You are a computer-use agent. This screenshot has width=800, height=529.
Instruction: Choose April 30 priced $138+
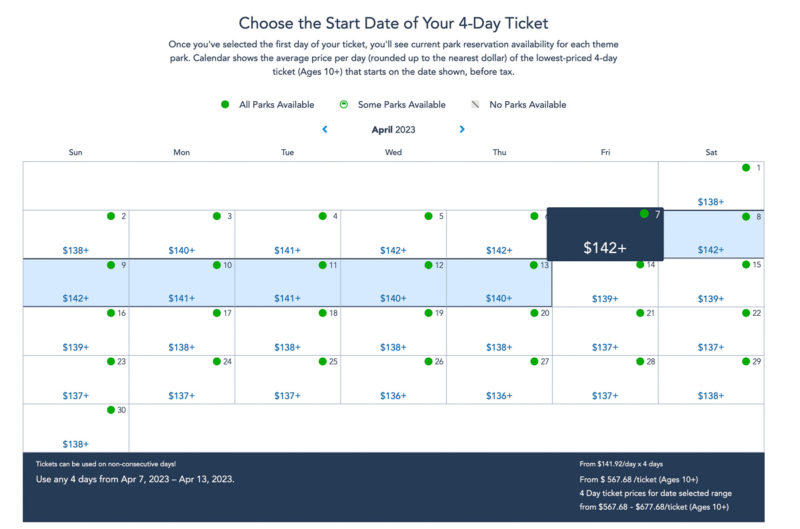click(x=76, y=428)
